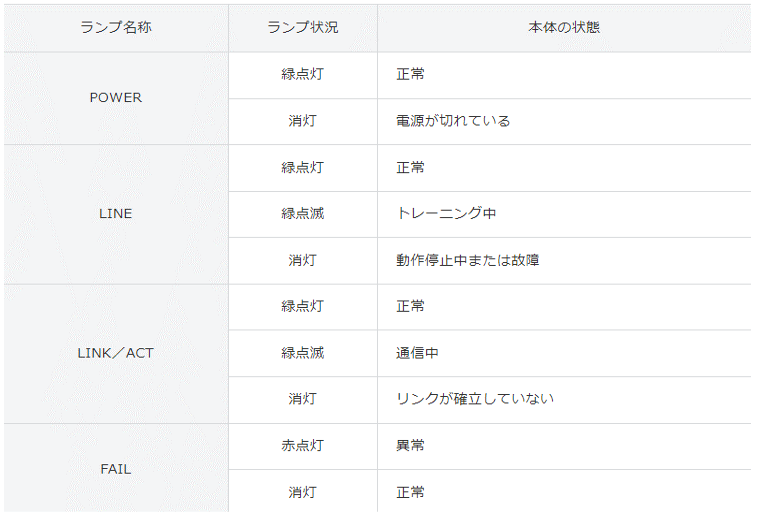Click 正常 in the FAIL 消灯 row

[x=410, y=492]
